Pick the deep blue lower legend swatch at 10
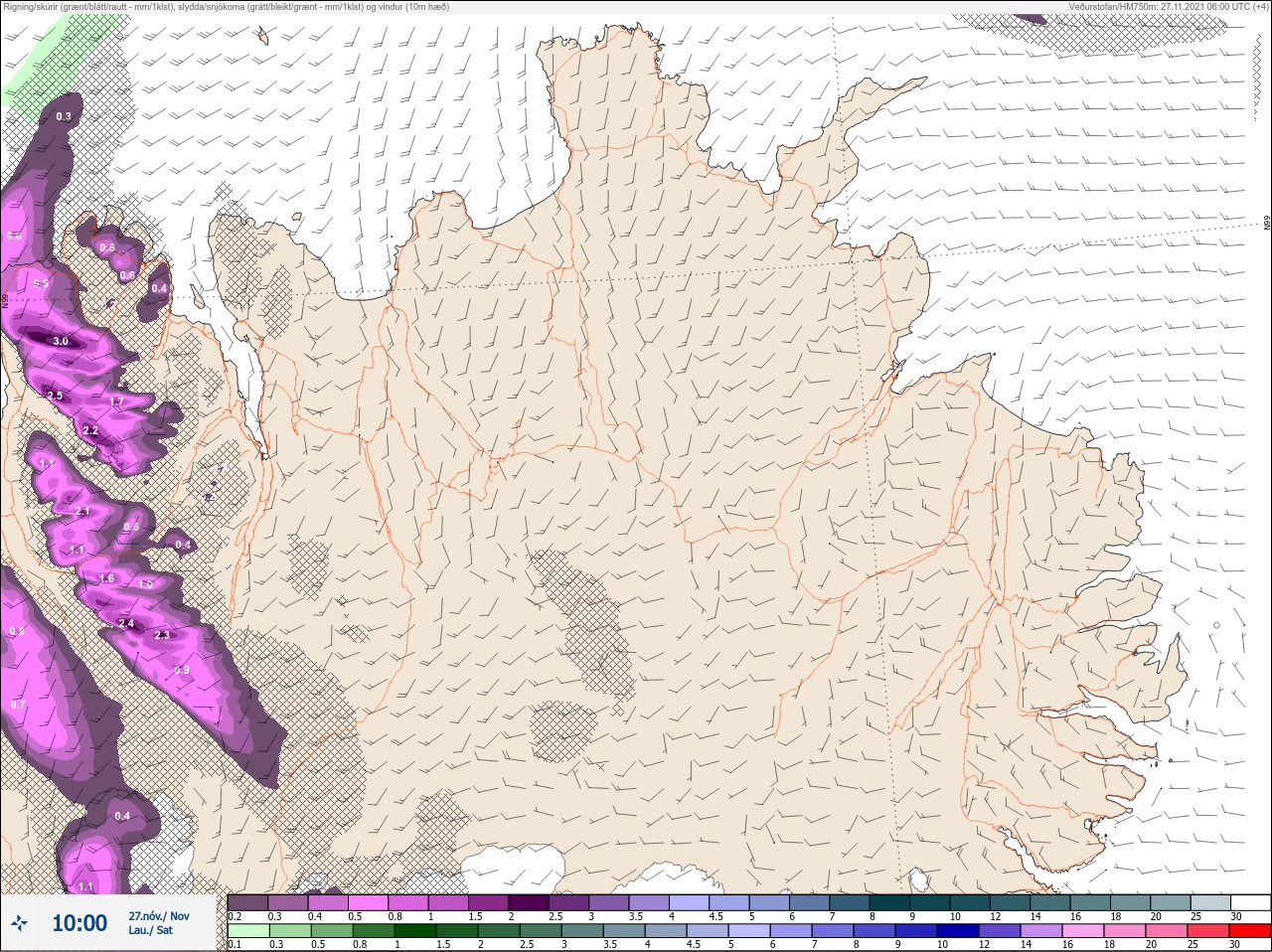 (957, 931)
